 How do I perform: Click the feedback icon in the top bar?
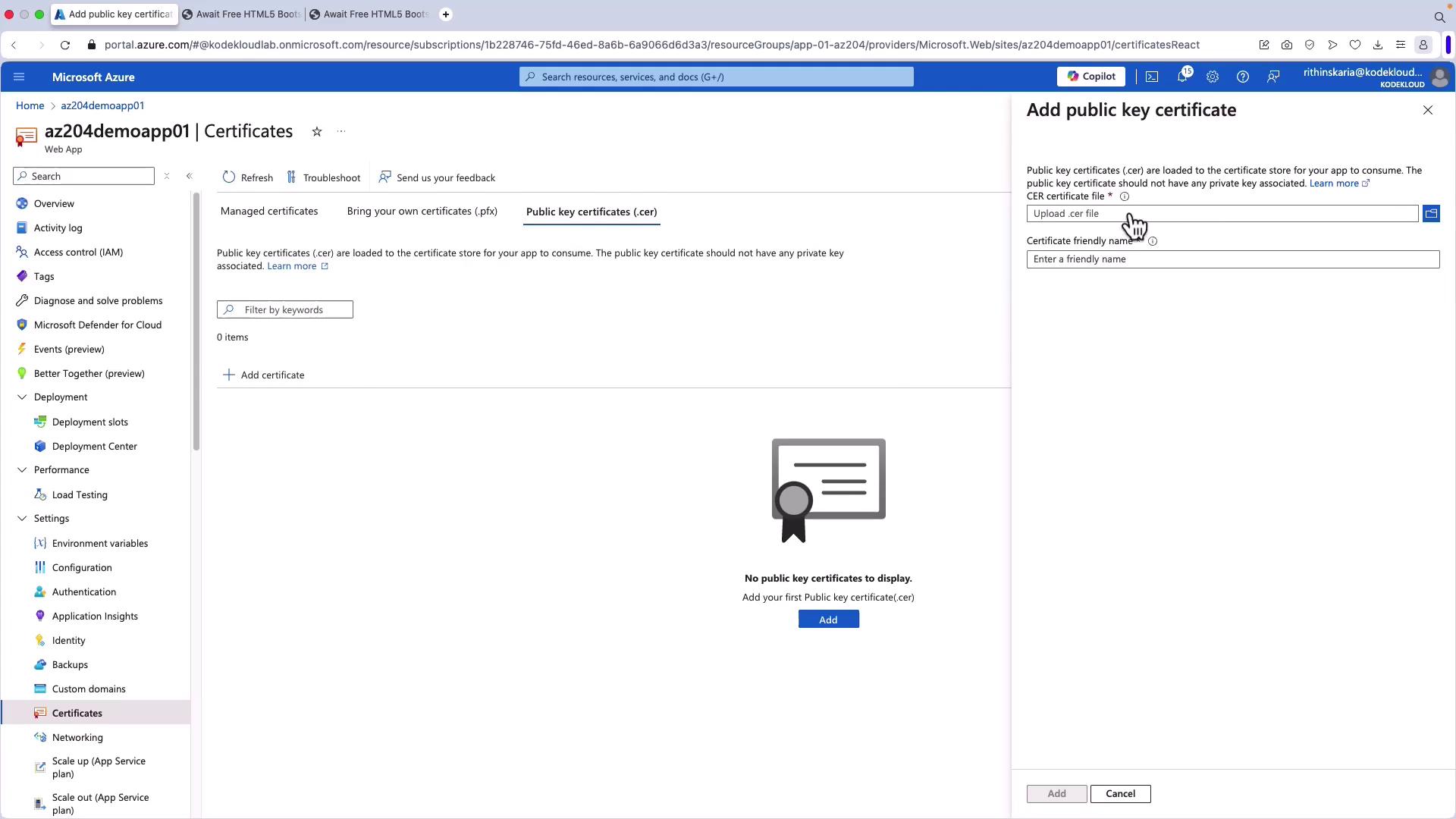point(1273,77)
